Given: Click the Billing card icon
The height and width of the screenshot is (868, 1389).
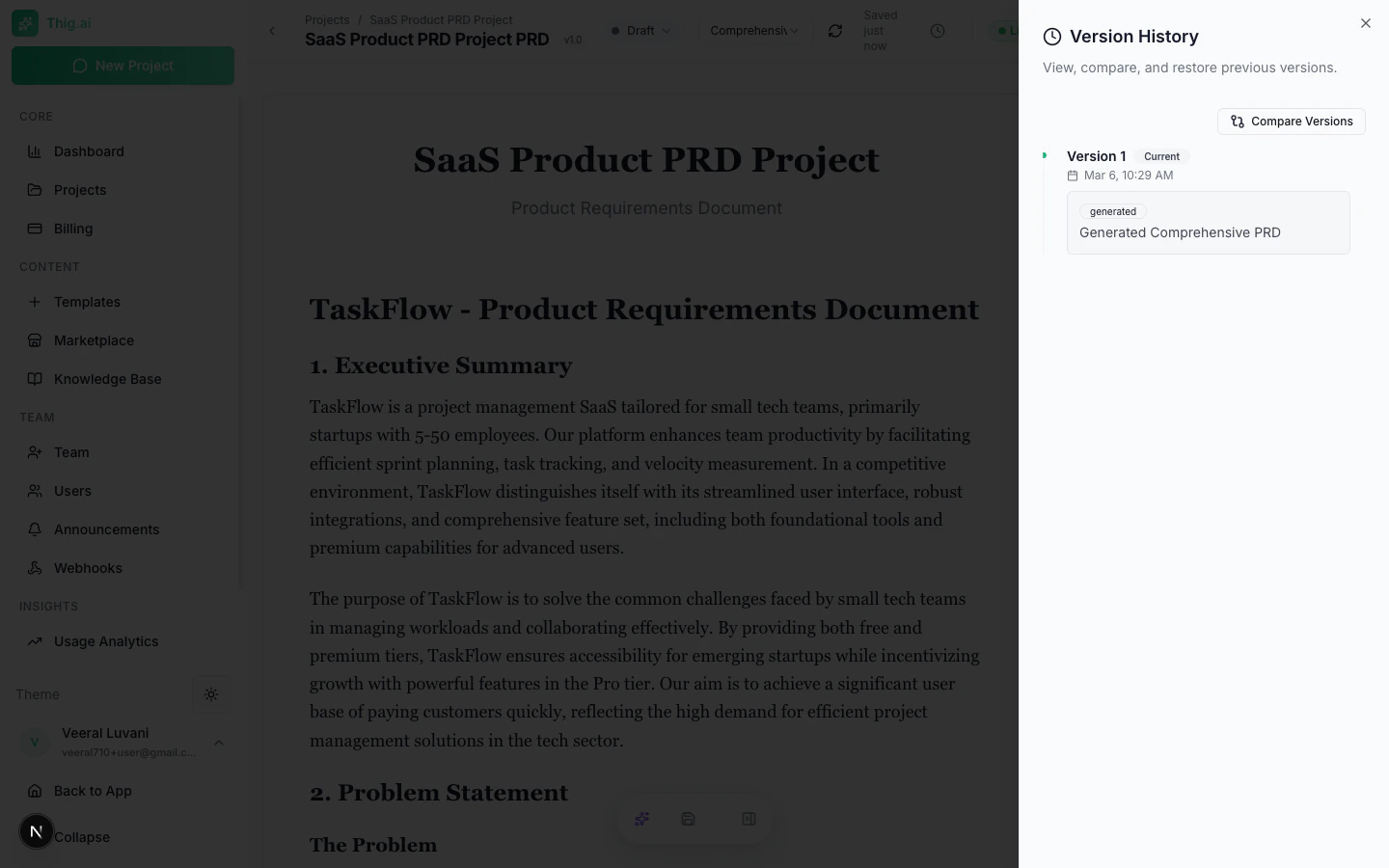Looking at the screenshot, I should point(35,229).
